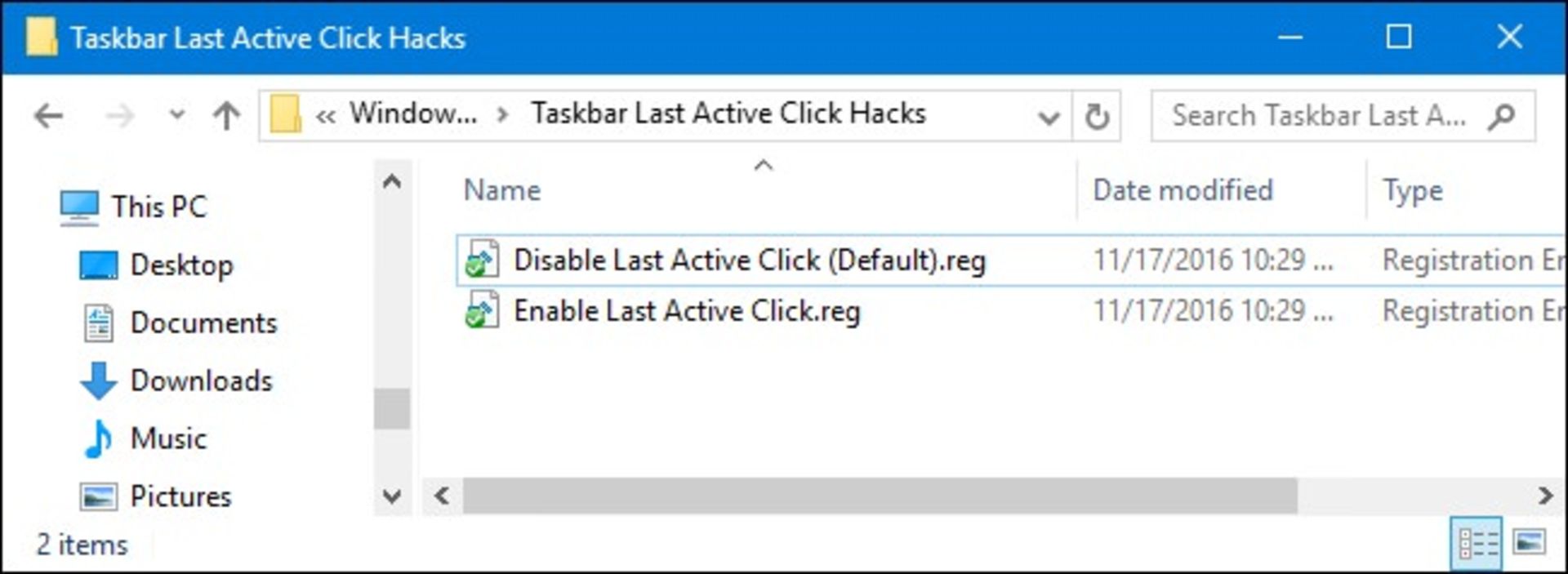1568x574 pixels.
Task: Click the horizontal scrollbar thumb
Action: coord(880,496)
